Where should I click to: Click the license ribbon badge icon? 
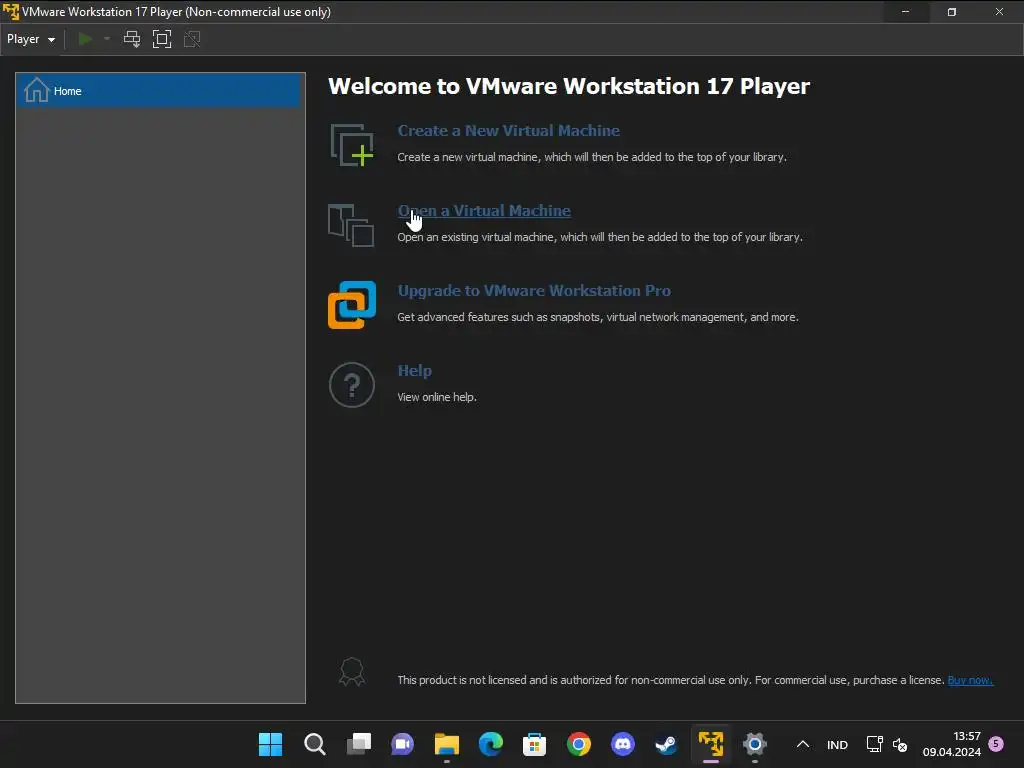(352, 672)
